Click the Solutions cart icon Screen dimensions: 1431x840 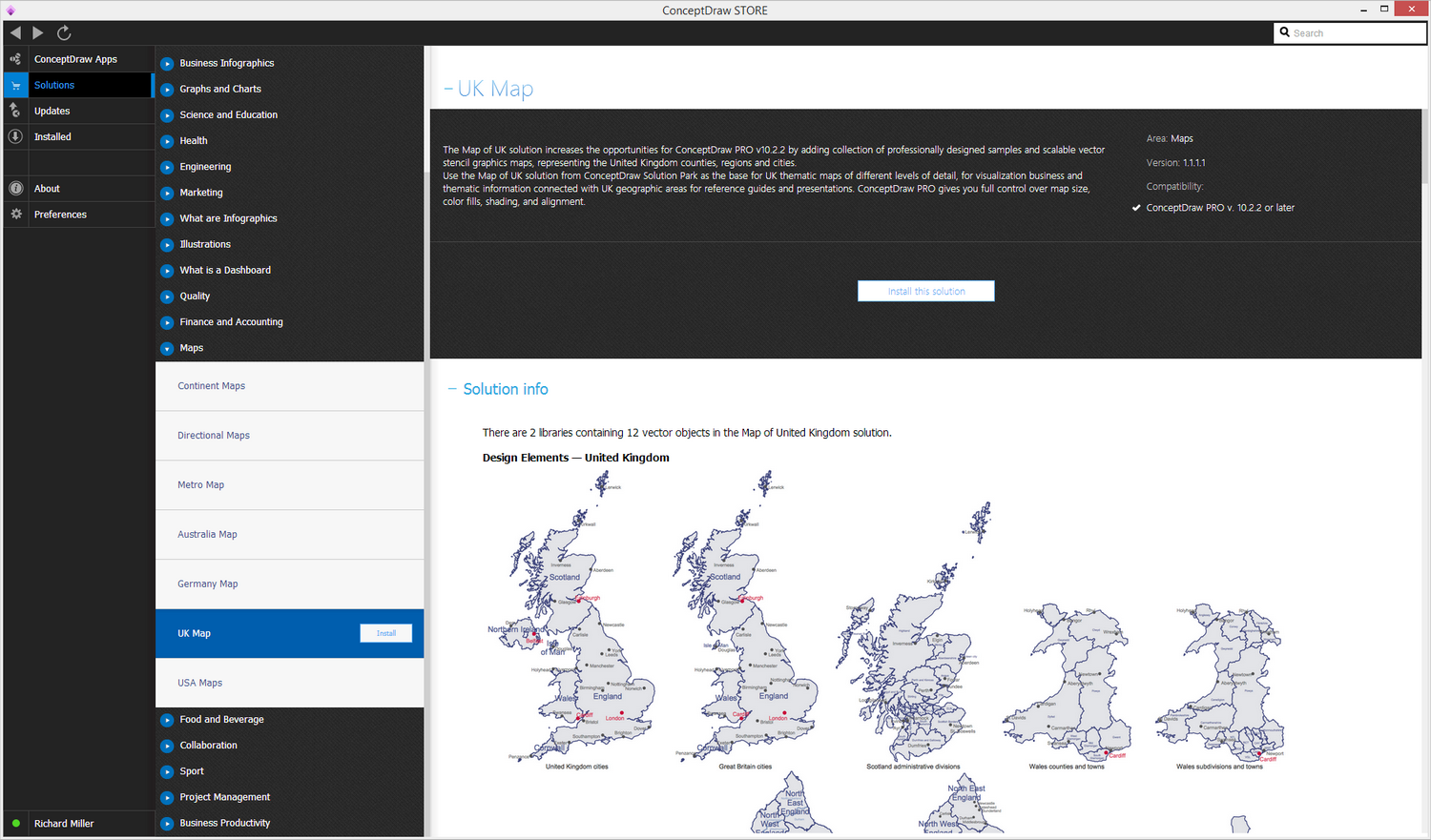(x=15, y=85)
